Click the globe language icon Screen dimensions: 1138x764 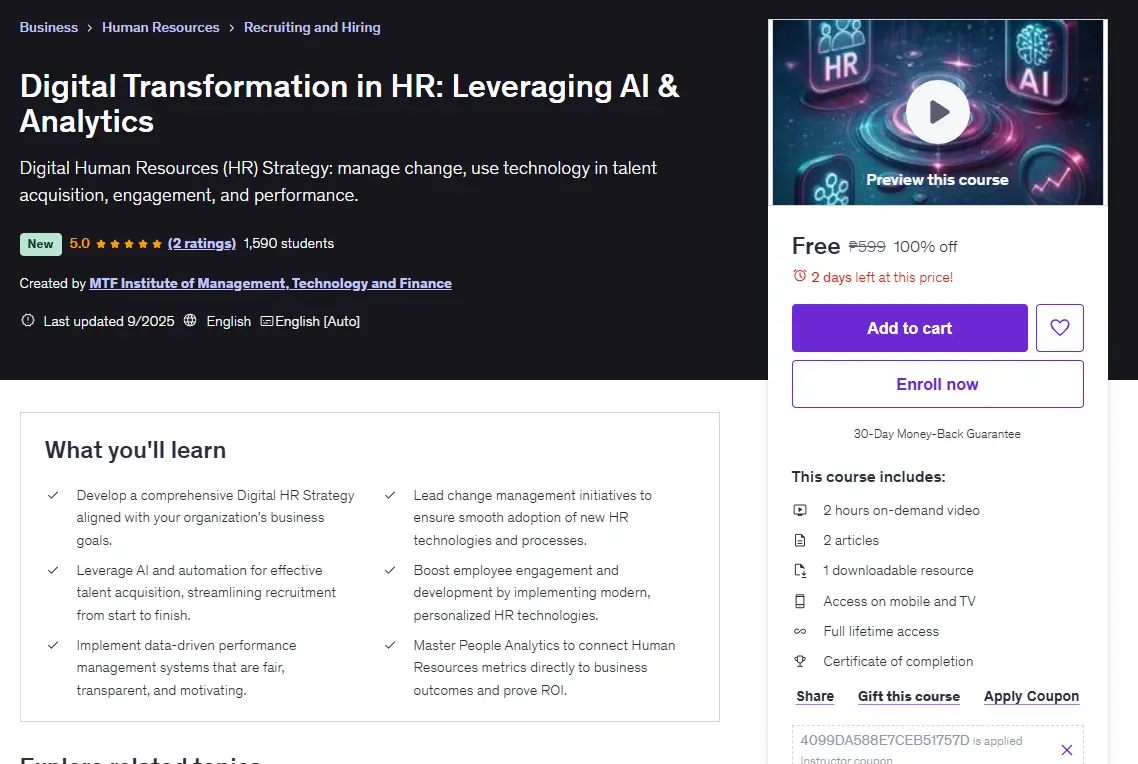tap(190, 320)
